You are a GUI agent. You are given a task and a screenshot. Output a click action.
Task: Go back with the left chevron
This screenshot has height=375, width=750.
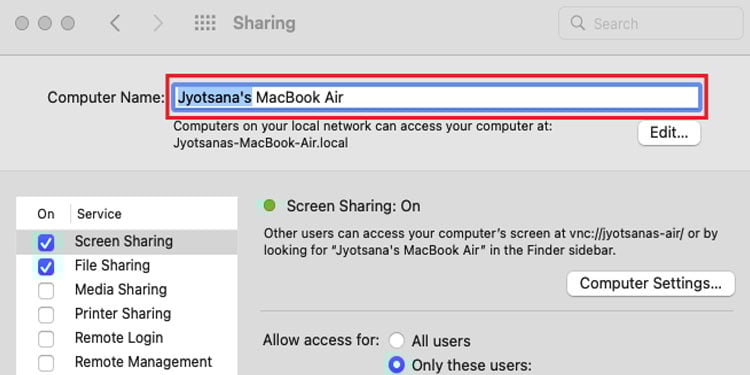point(115,23)
